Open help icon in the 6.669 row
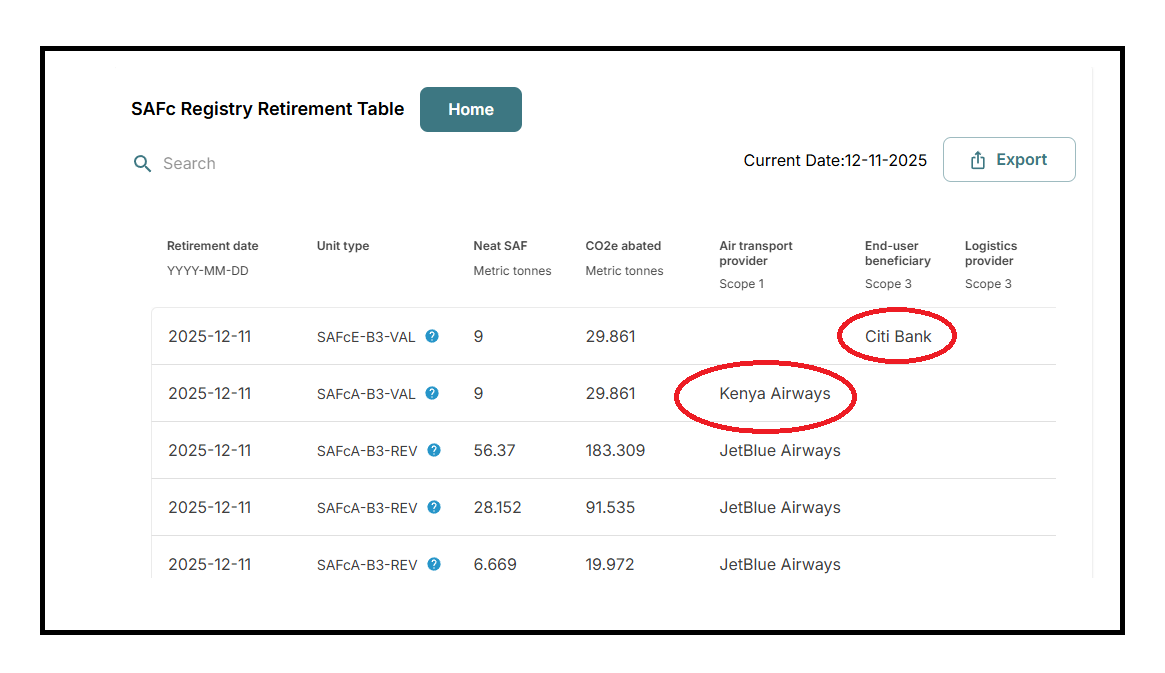 (x=434, y=565)
